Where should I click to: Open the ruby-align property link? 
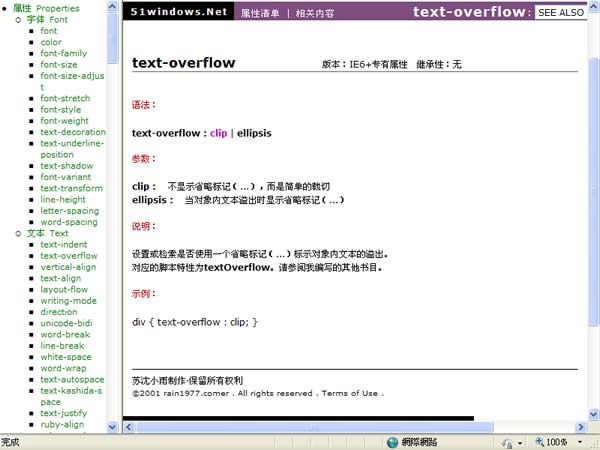pos(62,424)
